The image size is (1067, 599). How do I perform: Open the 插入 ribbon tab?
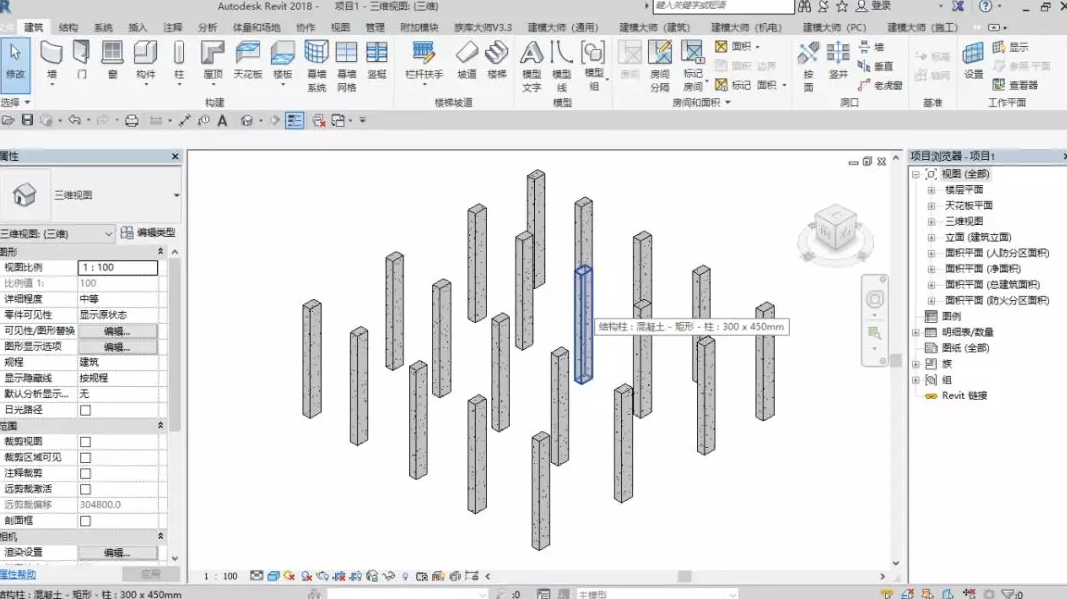click(137, 27)
